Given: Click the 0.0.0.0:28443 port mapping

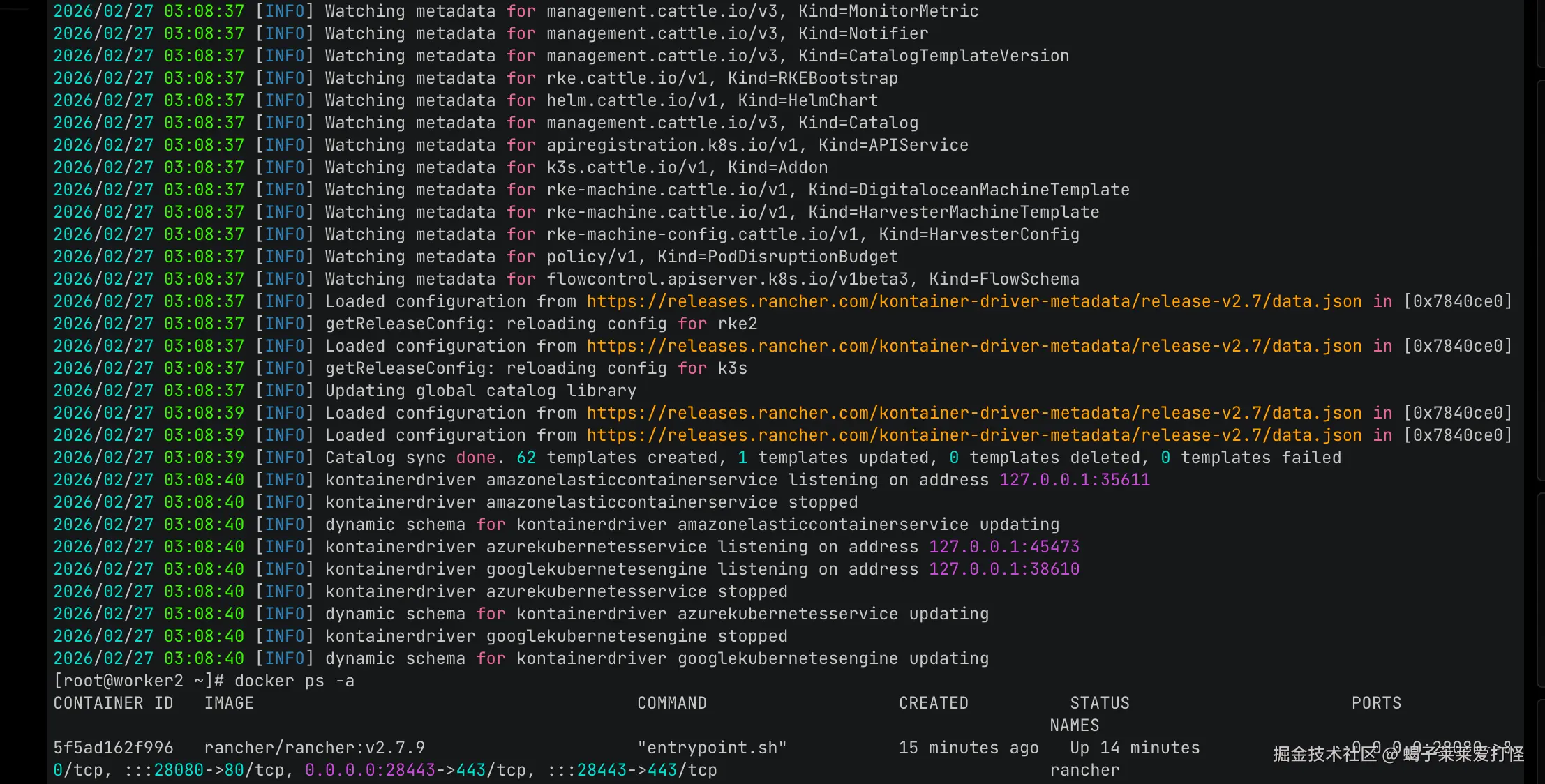Looking at the screenshot, I should (370, 770).
